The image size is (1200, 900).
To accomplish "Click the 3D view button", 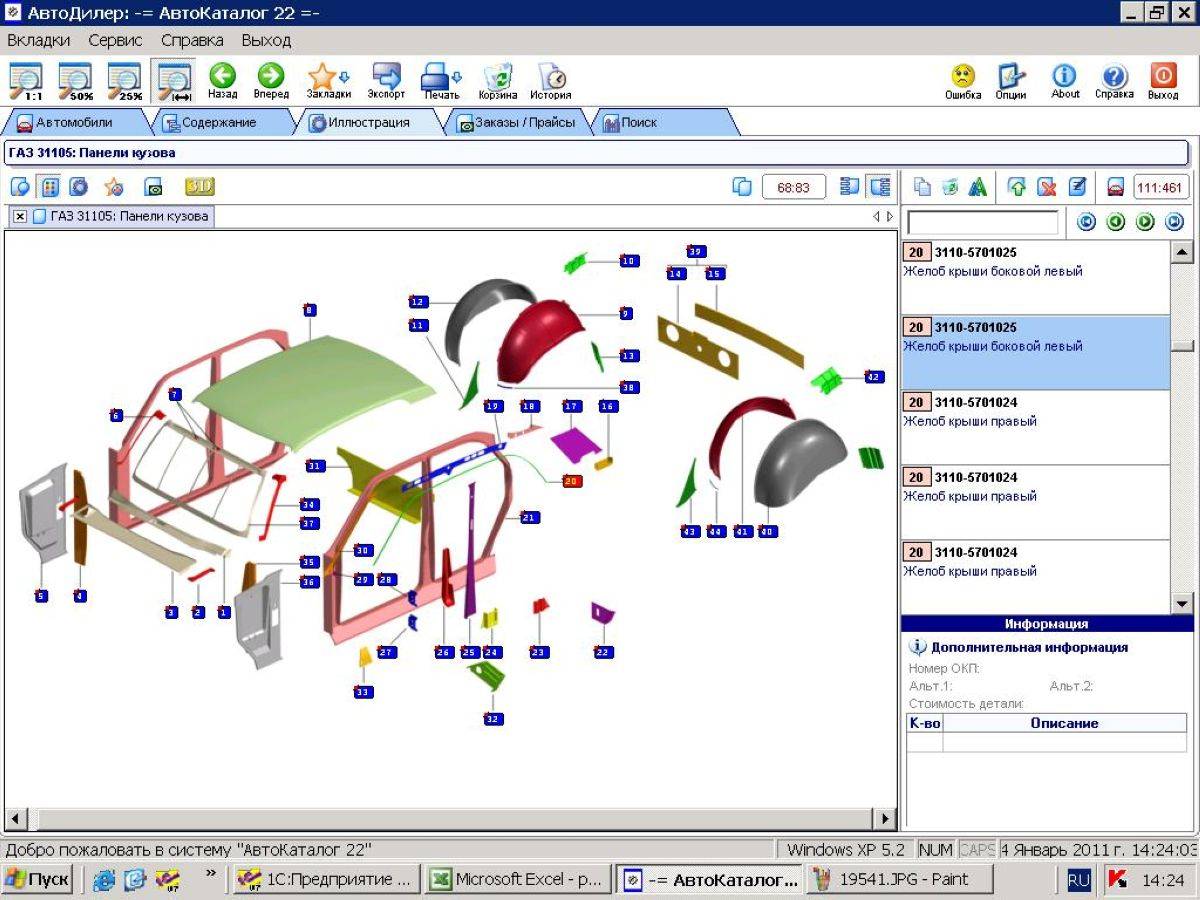I will tap(200, 186).
